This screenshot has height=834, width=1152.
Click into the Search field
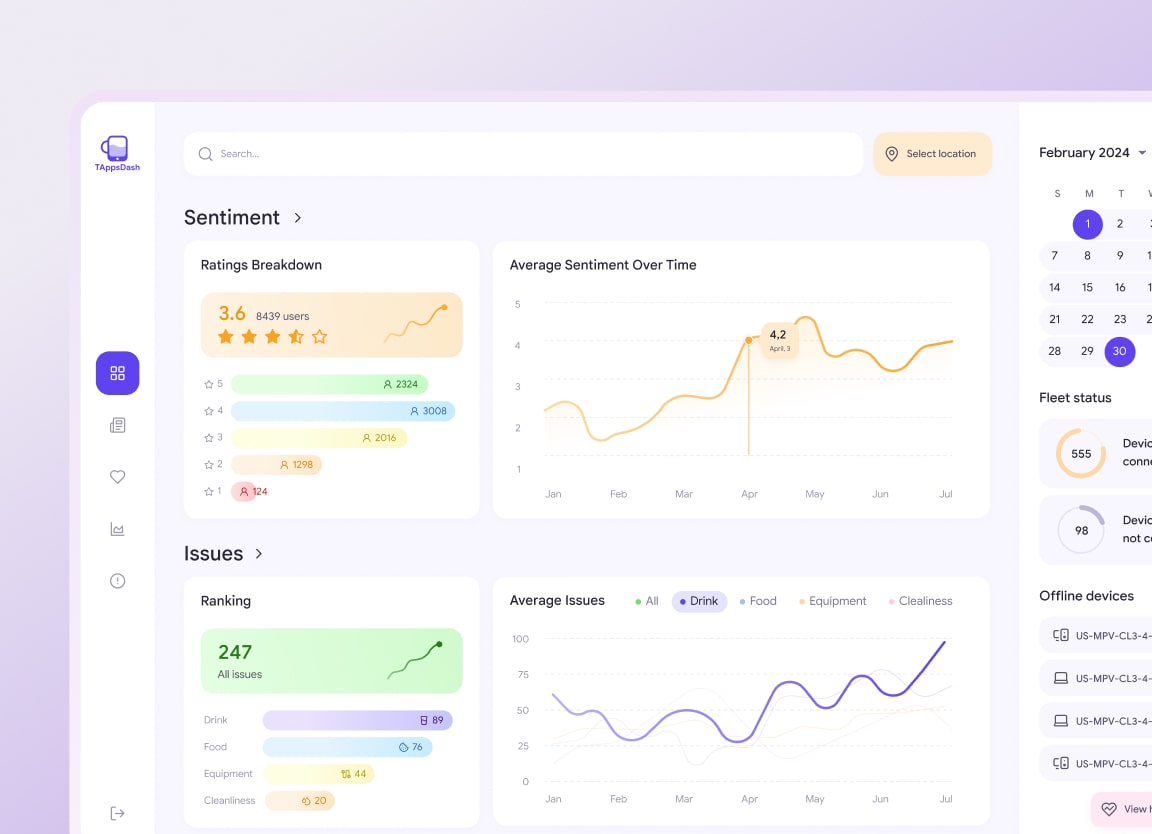pyautogui.click(x=523, y=154)
